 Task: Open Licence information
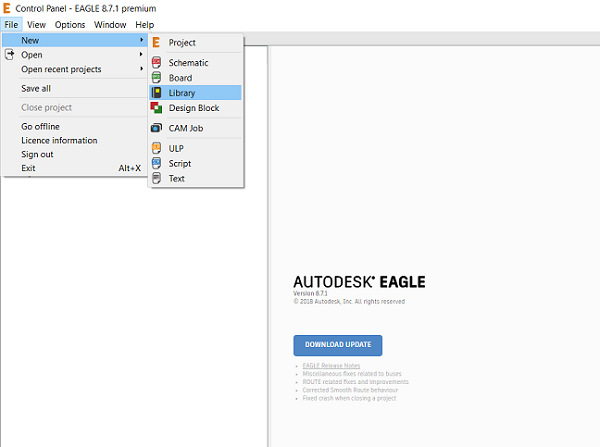[x=74, y=140]
